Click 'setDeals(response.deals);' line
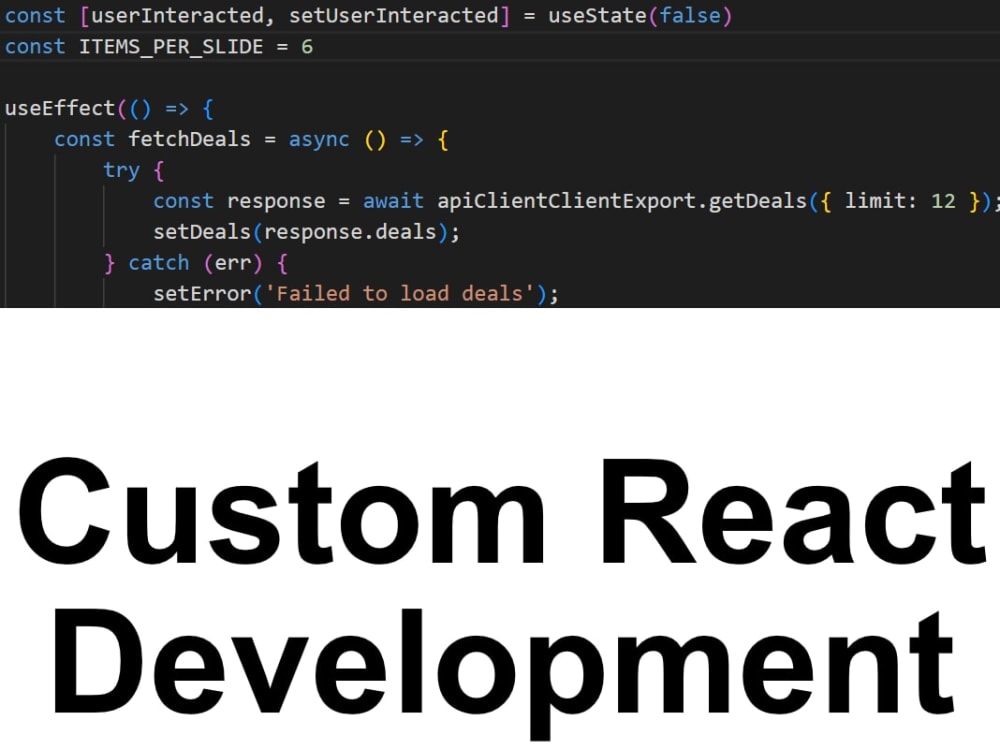Screen dimensions: 1000x750 [x=306, y=232]
